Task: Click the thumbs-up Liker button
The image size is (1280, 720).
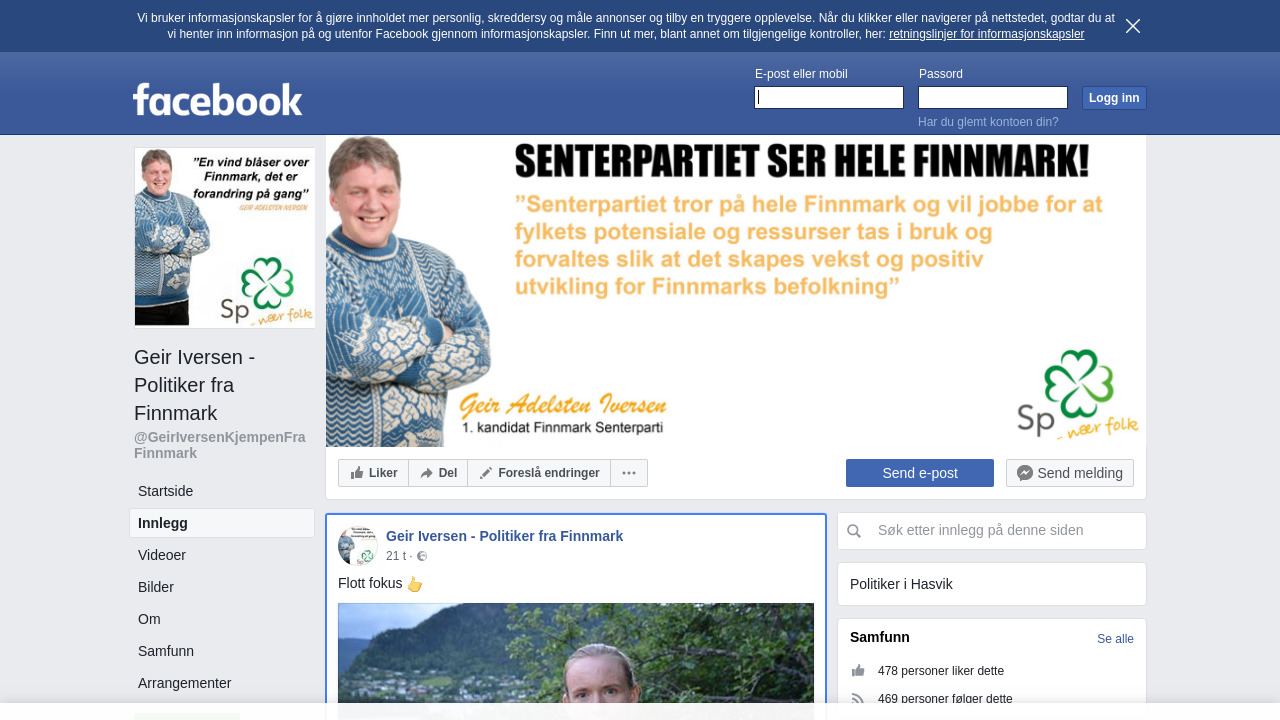Action: pyautogui.click(x=373, y=473)
